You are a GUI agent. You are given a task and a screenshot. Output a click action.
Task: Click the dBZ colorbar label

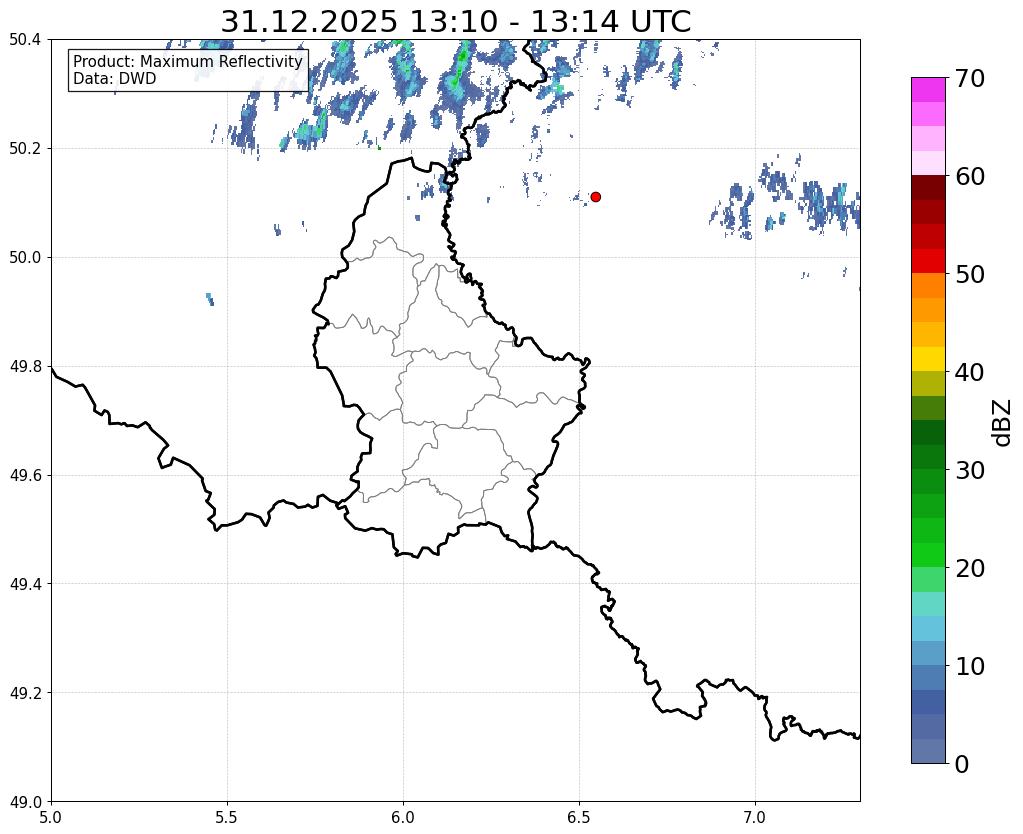[1003, 423]
